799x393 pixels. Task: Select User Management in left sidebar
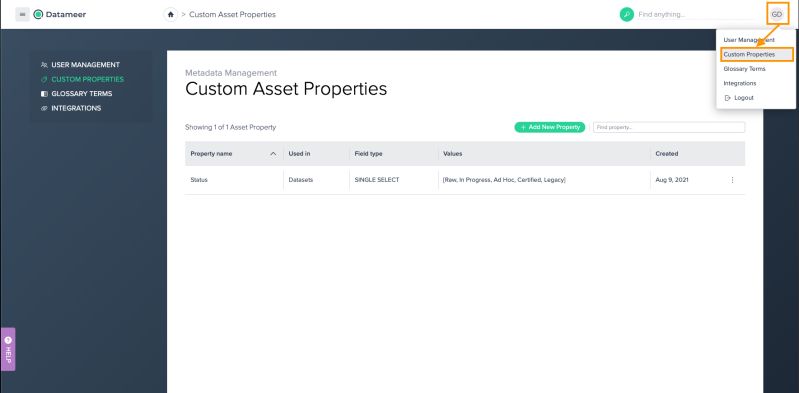point(85,65)
